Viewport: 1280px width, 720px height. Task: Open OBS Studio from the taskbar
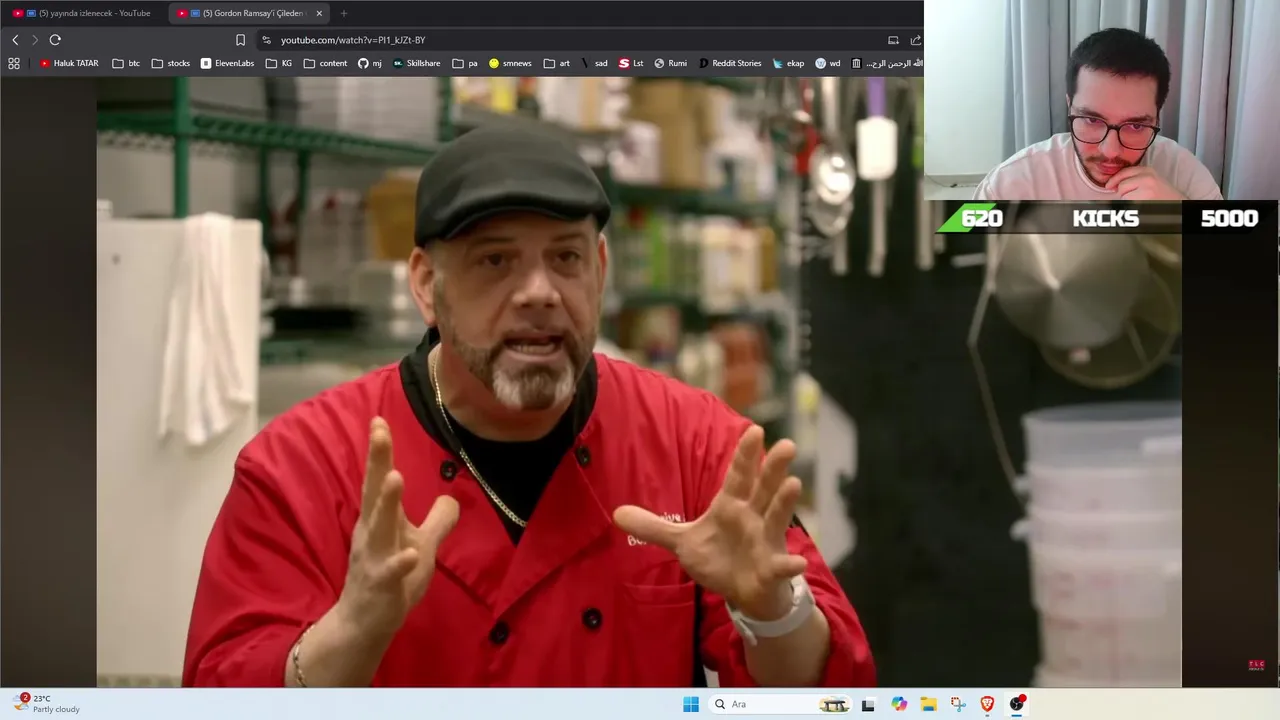(x=1017, y=704)
